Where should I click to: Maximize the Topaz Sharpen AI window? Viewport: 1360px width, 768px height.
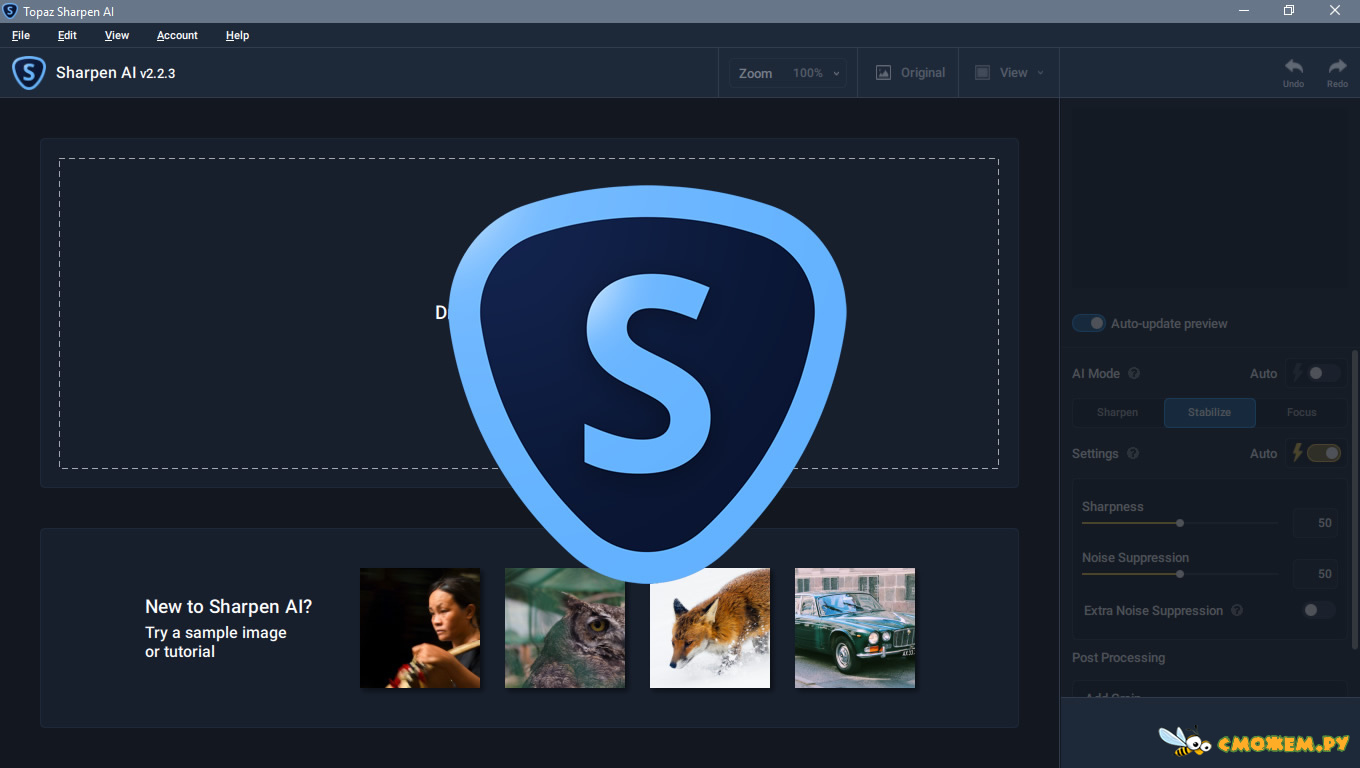click(1289, 11)
